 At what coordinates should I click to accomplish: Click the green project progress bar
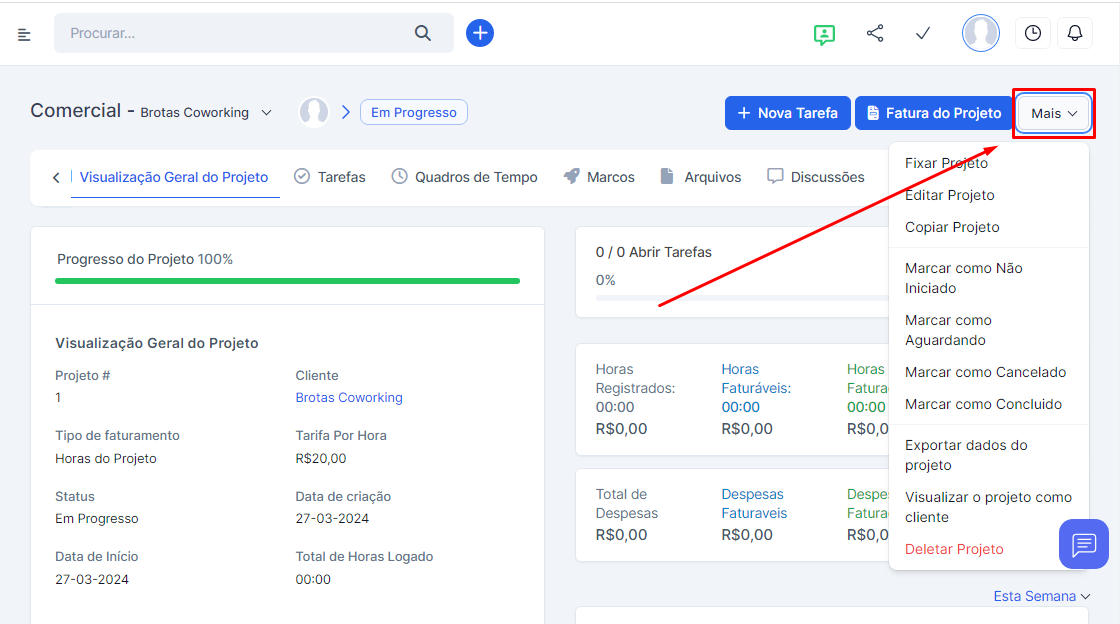click(287, 281)
